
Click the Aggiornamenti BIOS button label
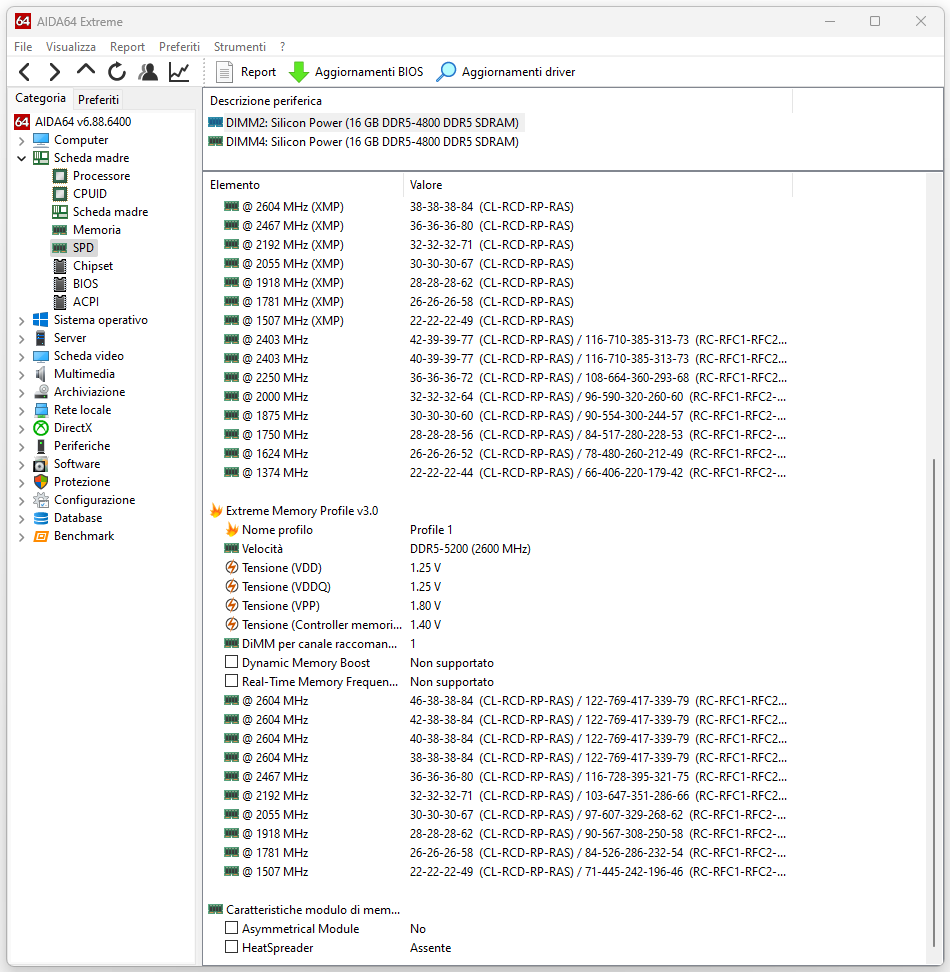click(x=369, y=72)
